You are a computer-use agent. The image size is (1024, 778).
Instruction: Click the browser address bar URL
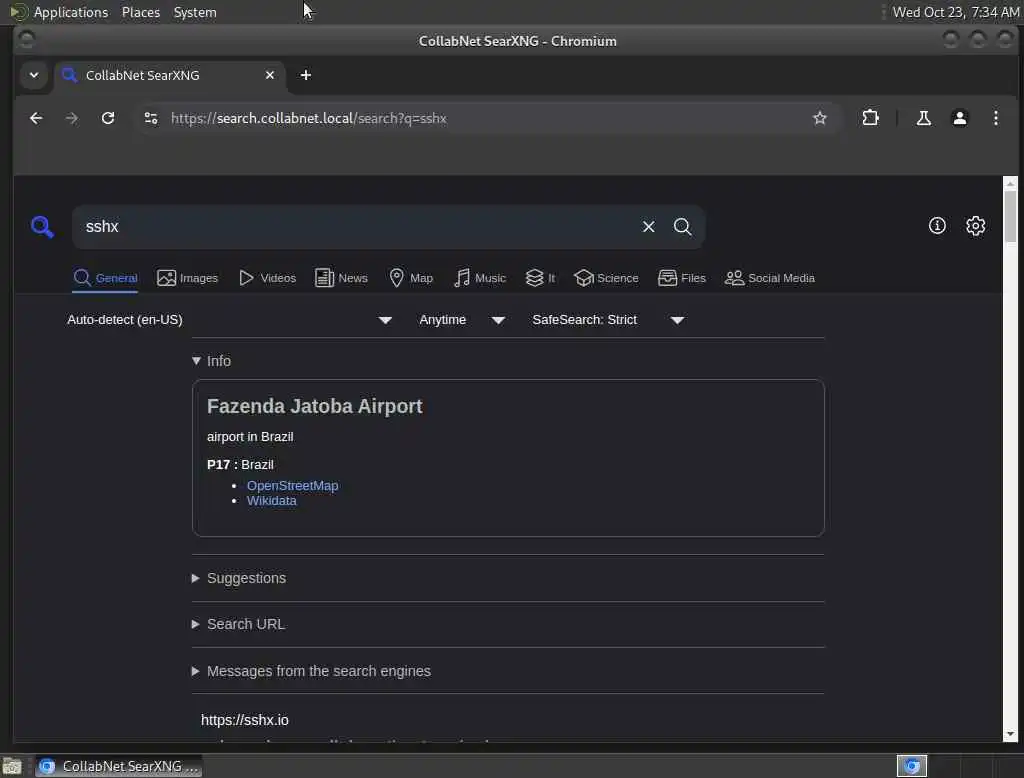point(309,118)
